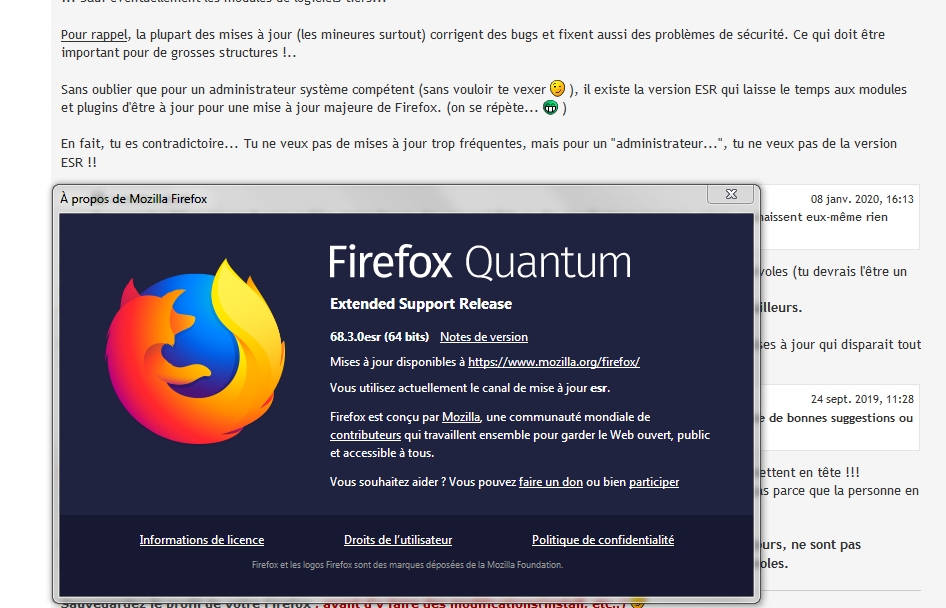
Task: Click the date 24 sept. 2019, 11:28
Action: (x=862, y=399)
